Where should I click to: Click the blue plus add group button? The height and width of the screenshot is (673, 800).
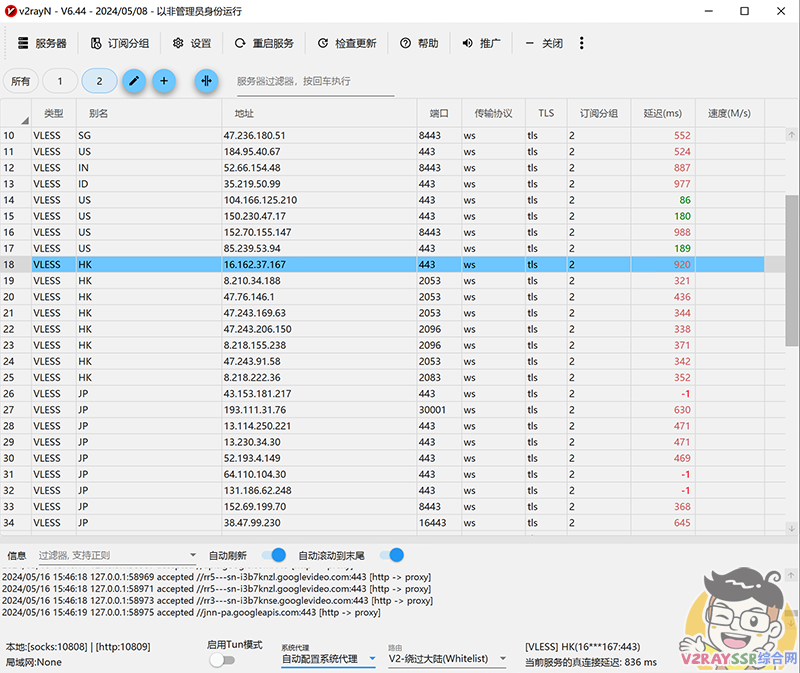[164, 81]
